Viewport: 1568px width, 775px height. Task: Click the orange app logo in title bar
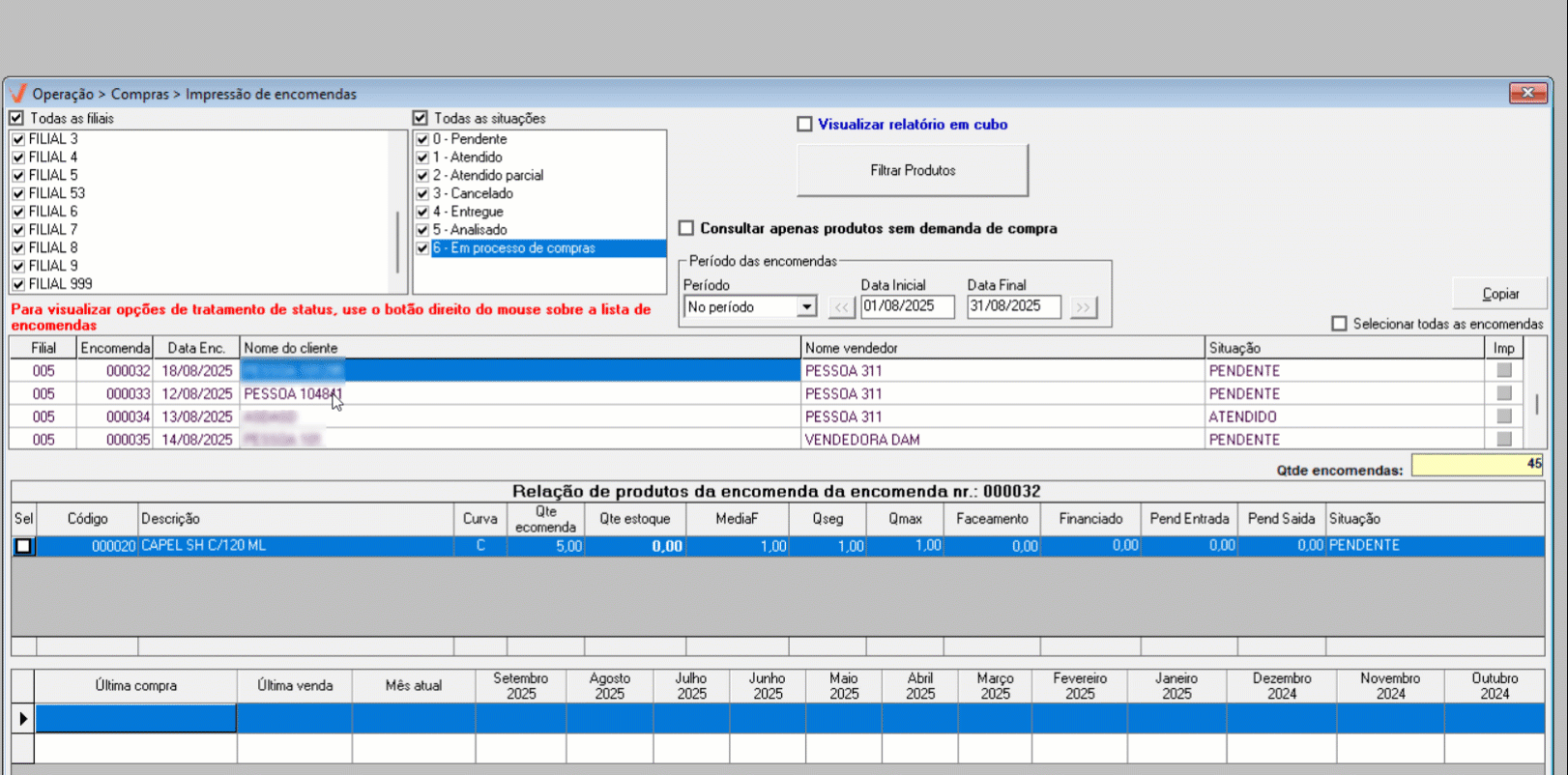17,94
